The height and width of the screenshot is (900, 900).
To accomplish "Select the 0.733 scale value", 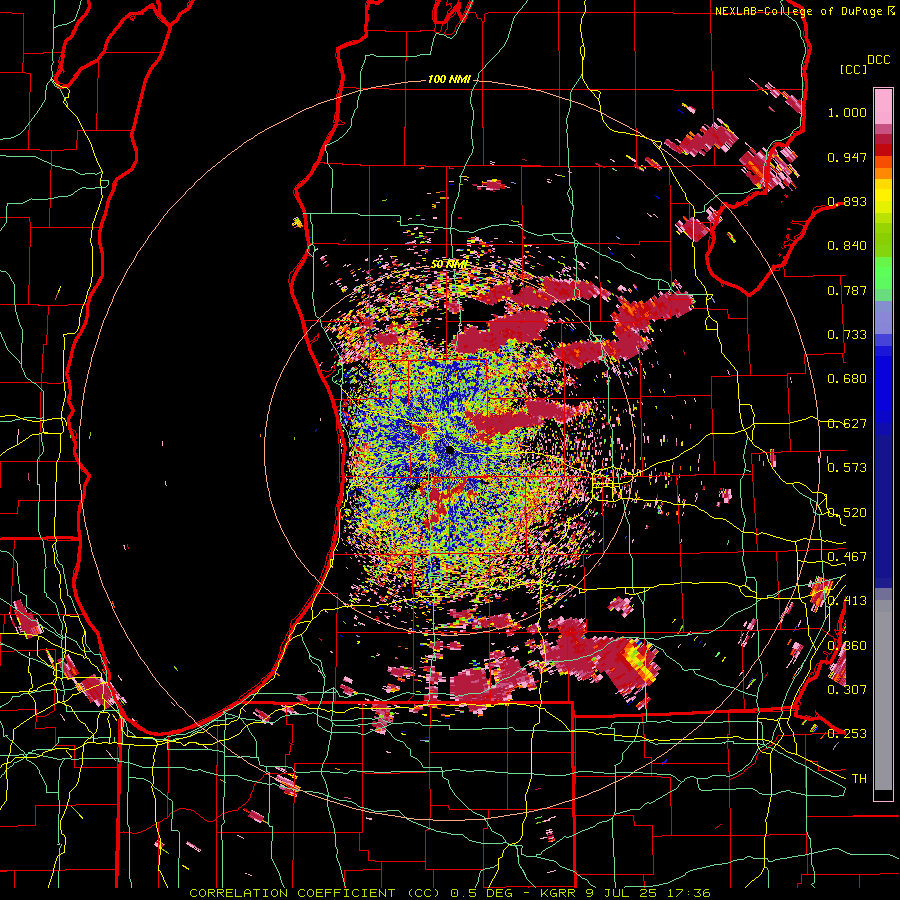I will pyautogui.click(x=847, y=335).
